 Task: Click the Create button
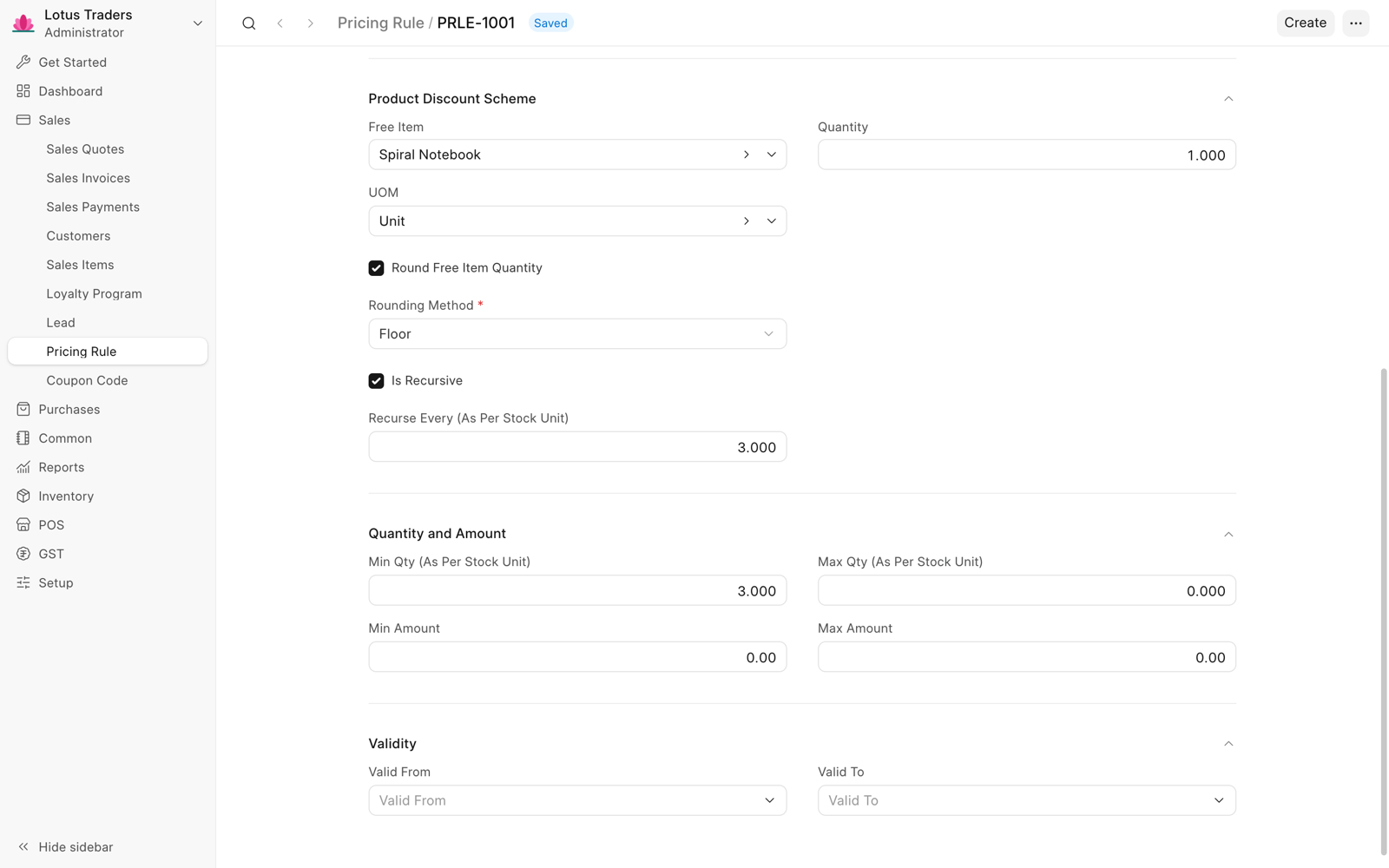click(x=1305, y=23)
